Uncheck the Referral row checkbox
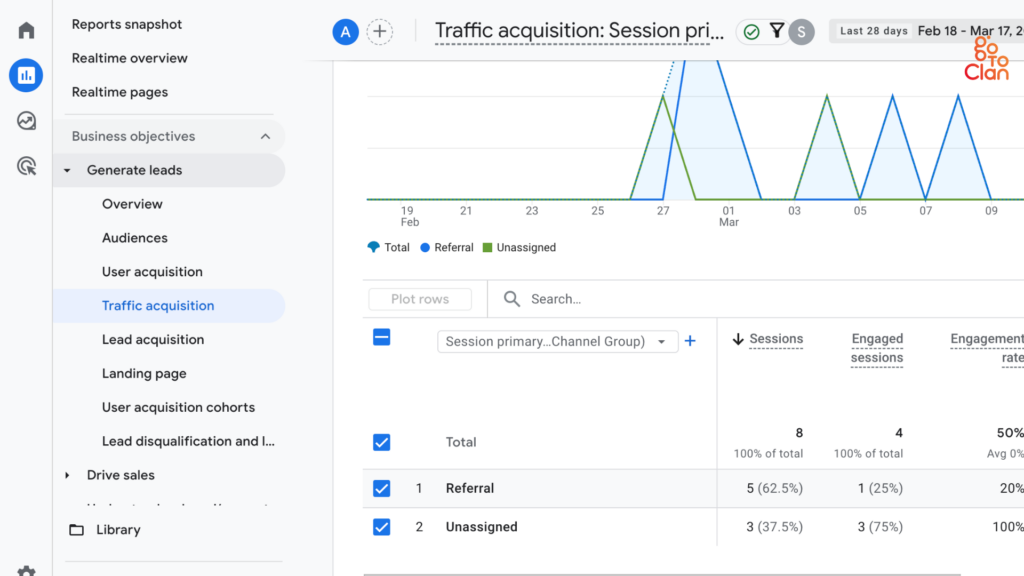1024x576 pixels. (381, 488)
